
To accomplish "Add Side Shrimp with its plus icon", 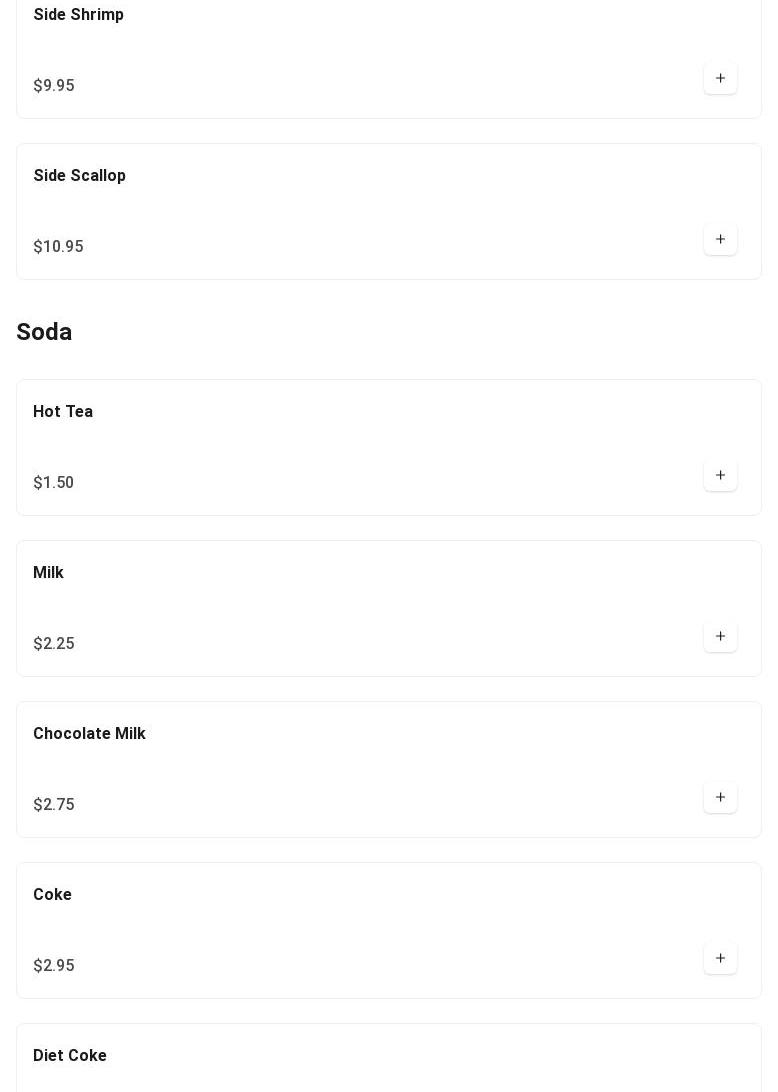I will [720, 79].
